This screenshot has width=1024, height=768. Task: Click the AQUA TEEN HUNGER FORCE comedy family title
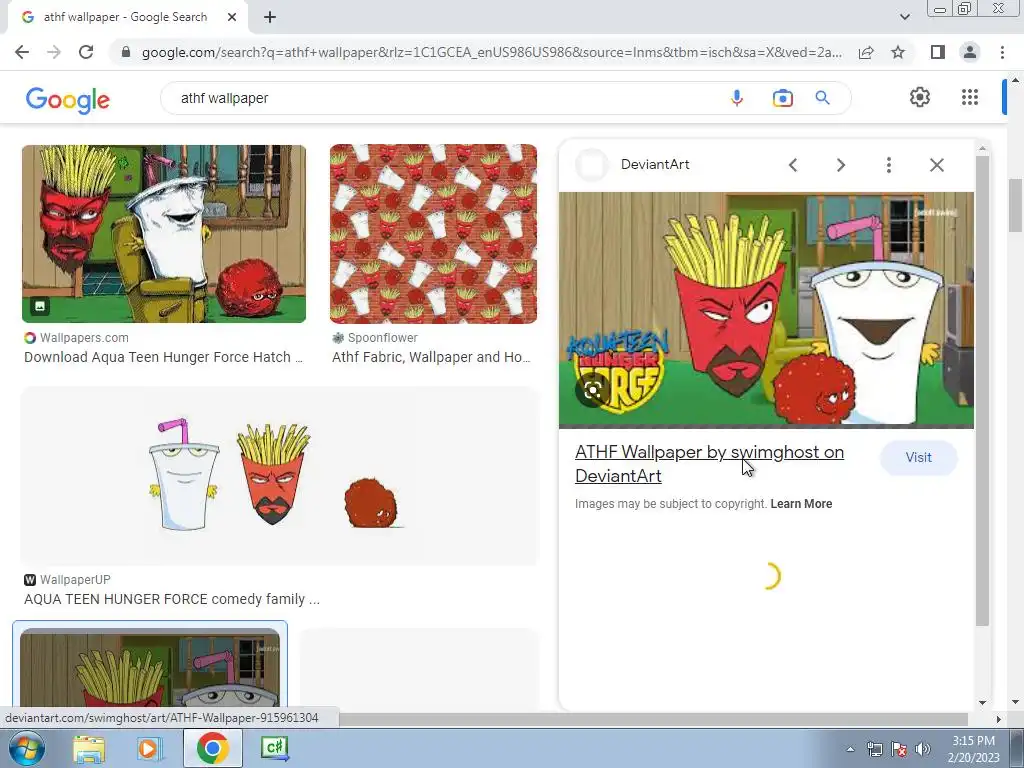(172, 600)
